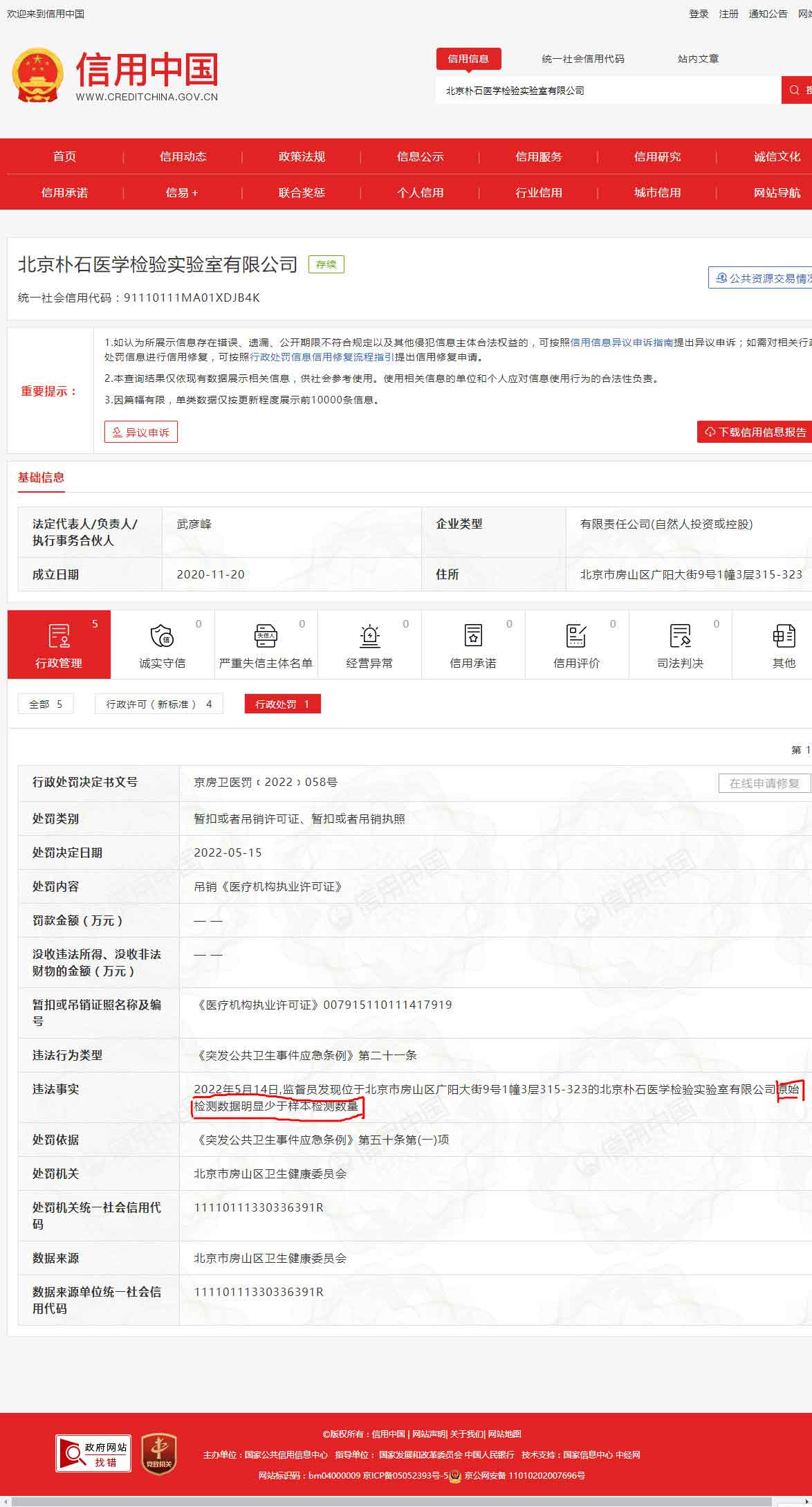Select the 行政处罚 1 filter
The width and height of the screenshot is (812, 1507).
[283, 704]
